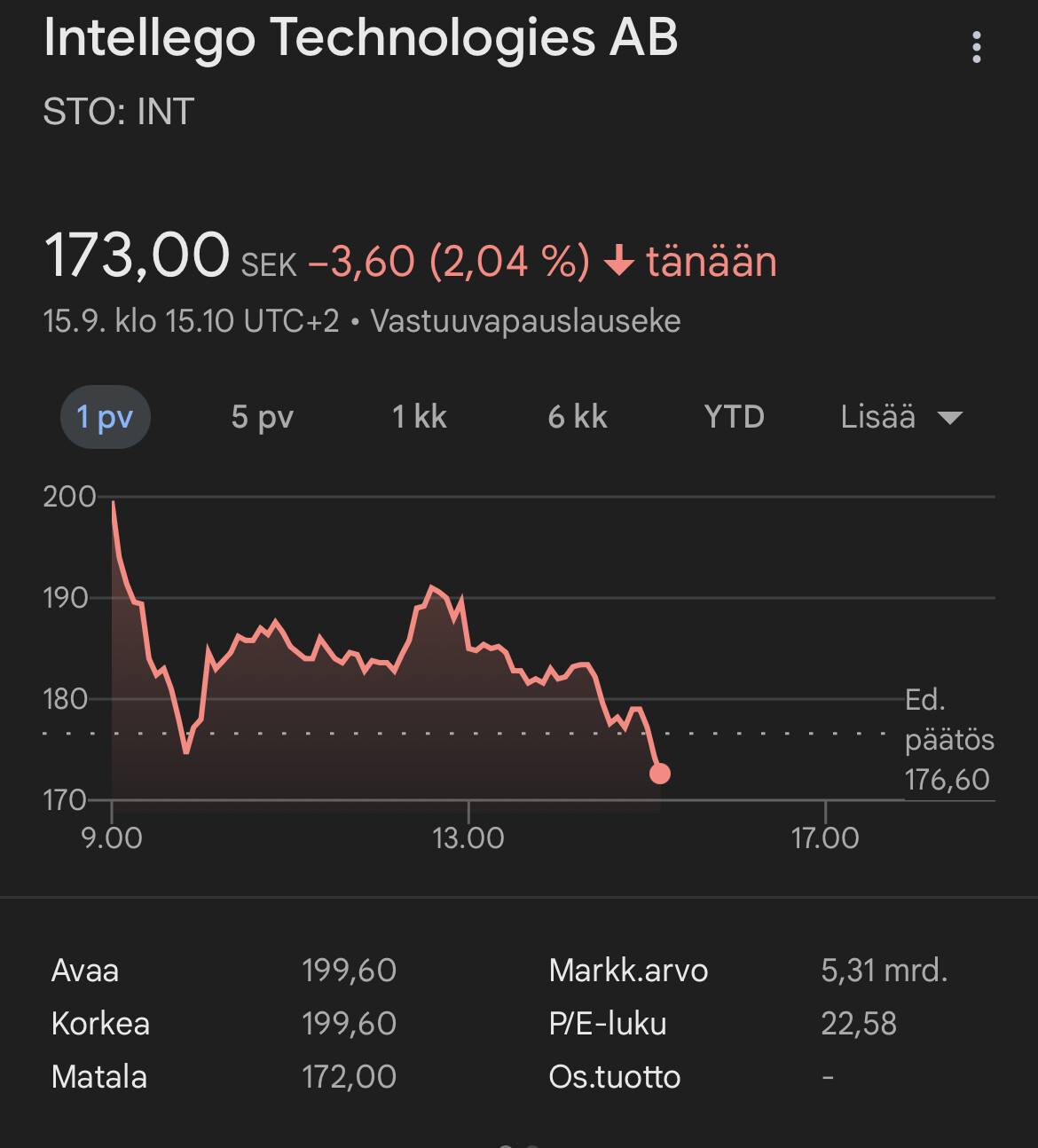Click the red down arrow price indicator
The image size is (1038, 1148).
[x=618, y=262]
